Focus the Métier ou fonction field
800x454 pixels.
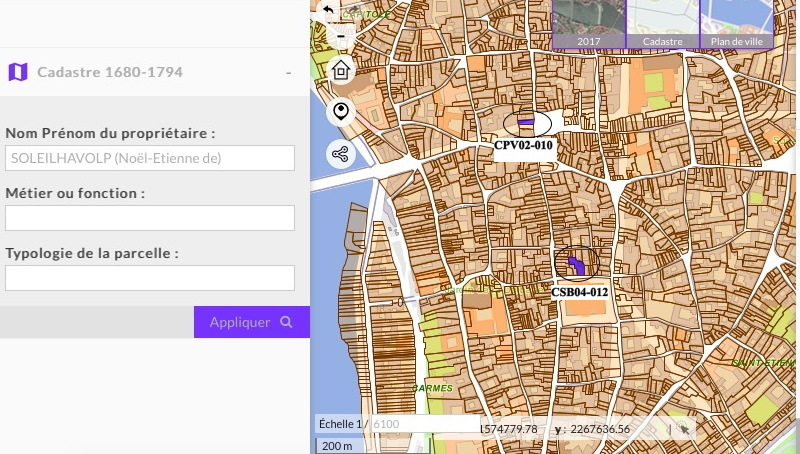[150, 218]
